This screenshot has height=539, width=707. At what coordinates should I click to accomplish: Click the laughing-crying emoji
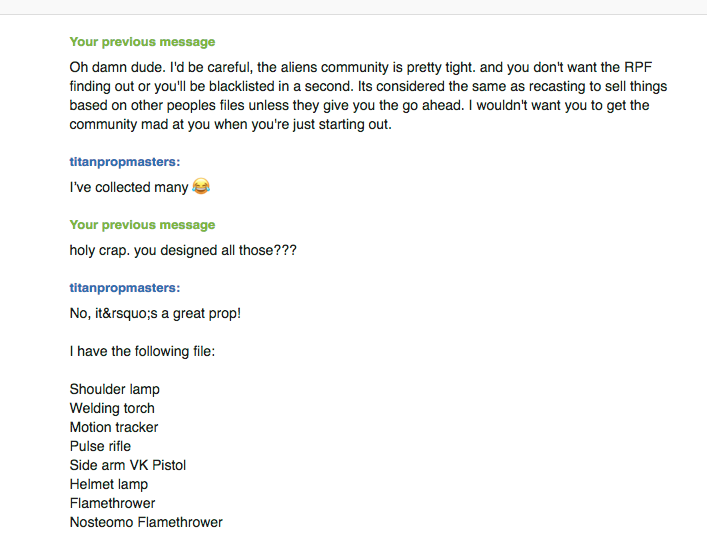coord(201,186)
